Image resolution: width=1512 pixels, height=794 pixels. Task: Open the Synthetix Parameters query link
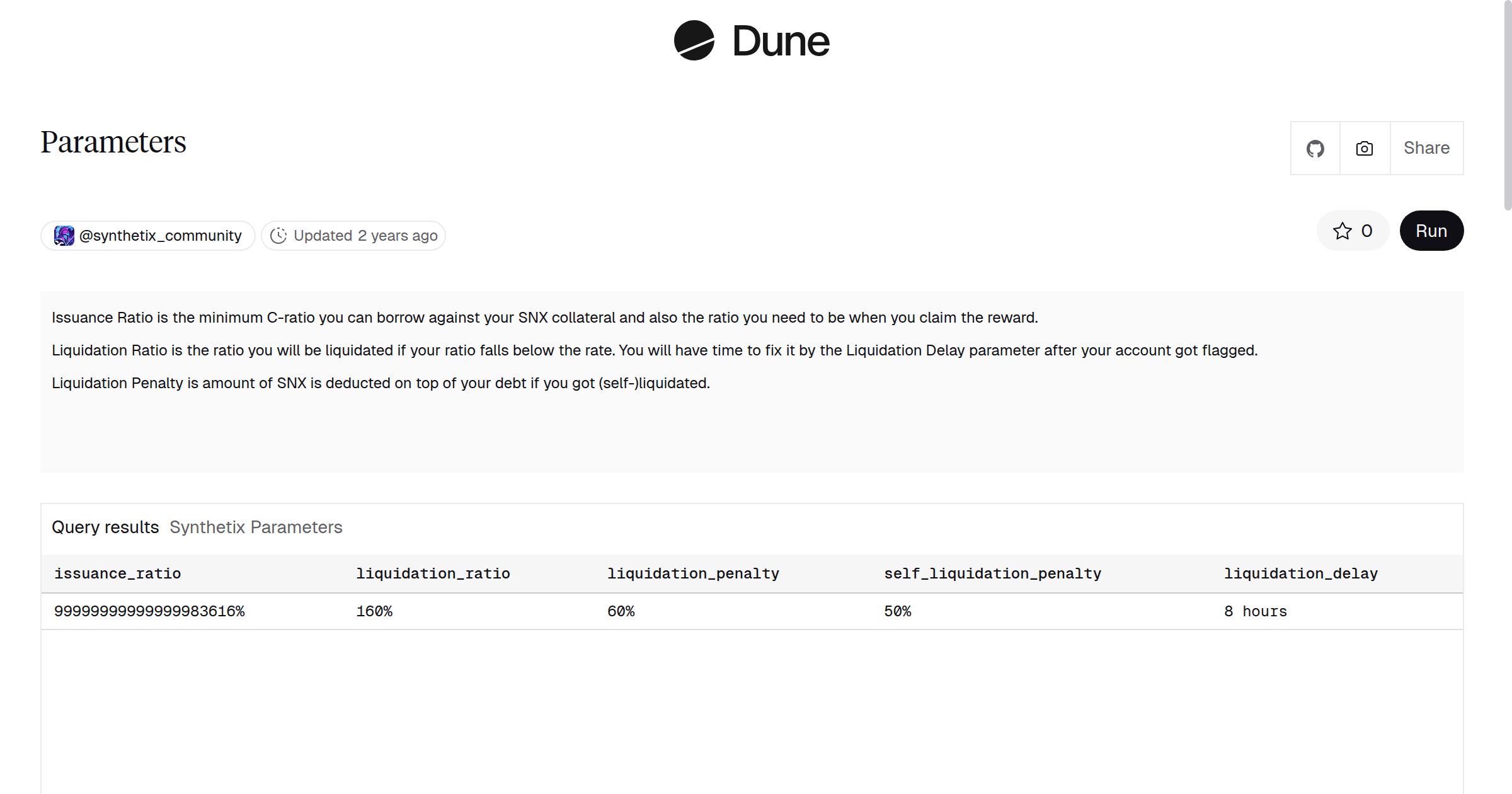point(256,527)
